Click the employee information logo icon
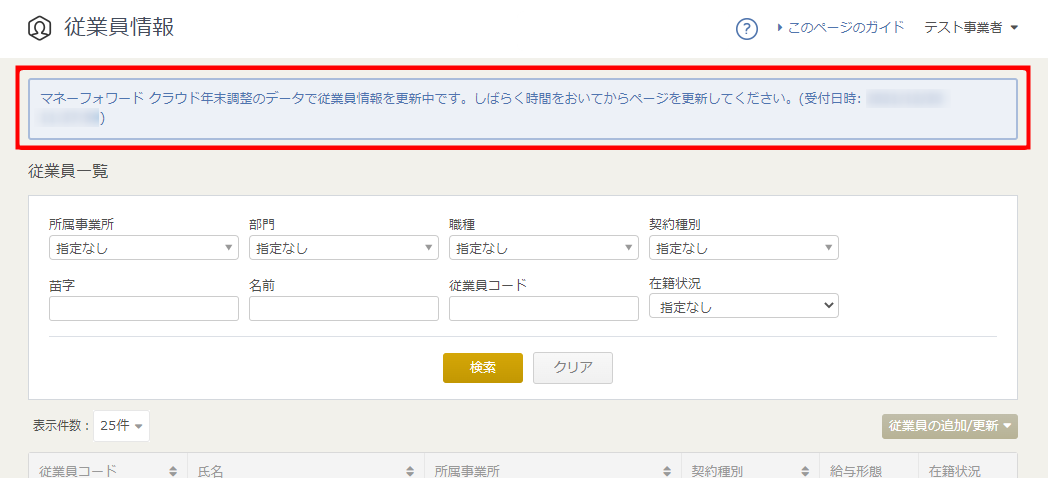Image resolution: width=1048 pixels, height=478 pixels. coord(39,28)
